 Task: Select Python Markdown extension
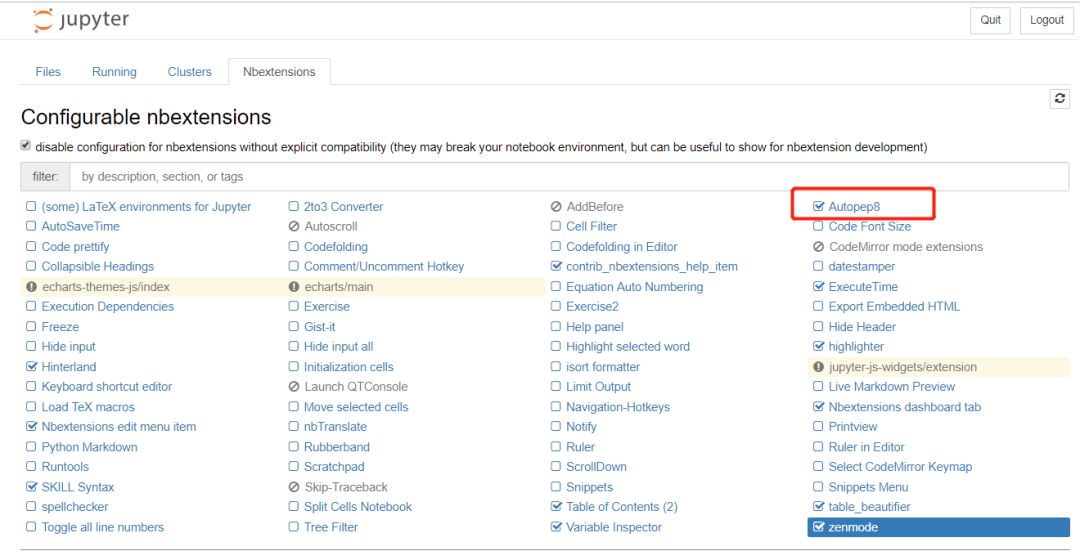pyautogui.click(x=89, y=446)
